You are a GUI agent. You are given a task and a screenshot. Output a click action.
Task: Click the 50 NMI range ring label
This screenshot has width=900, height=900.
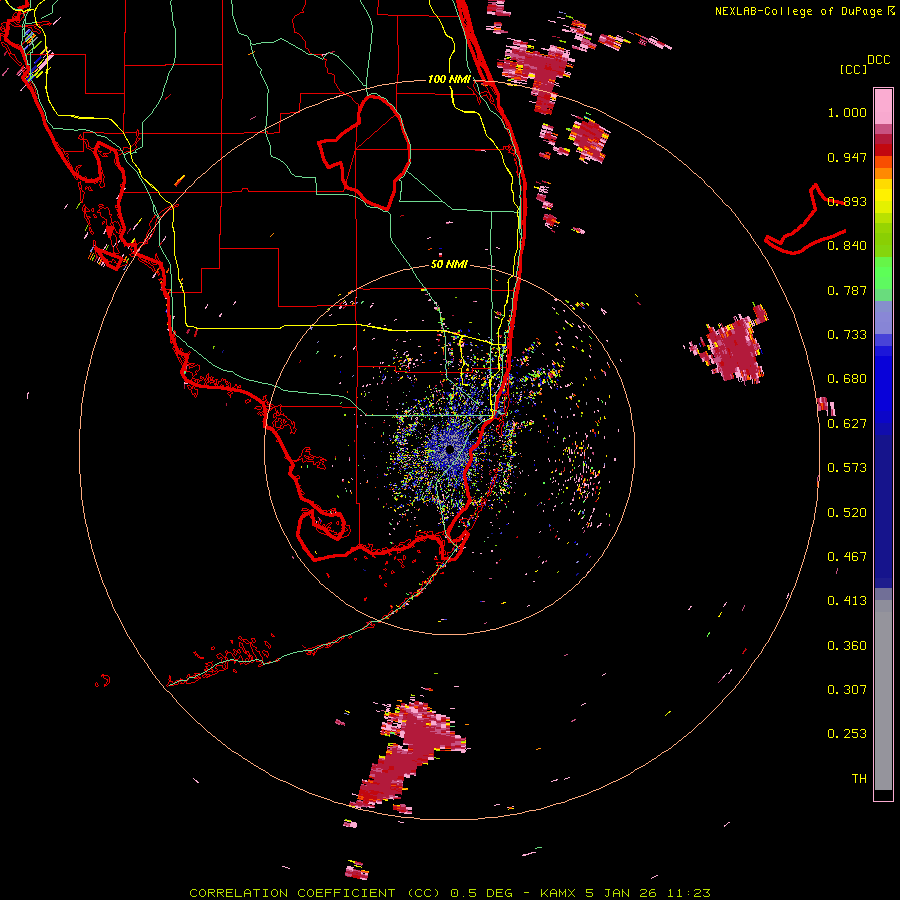[449, 265]
